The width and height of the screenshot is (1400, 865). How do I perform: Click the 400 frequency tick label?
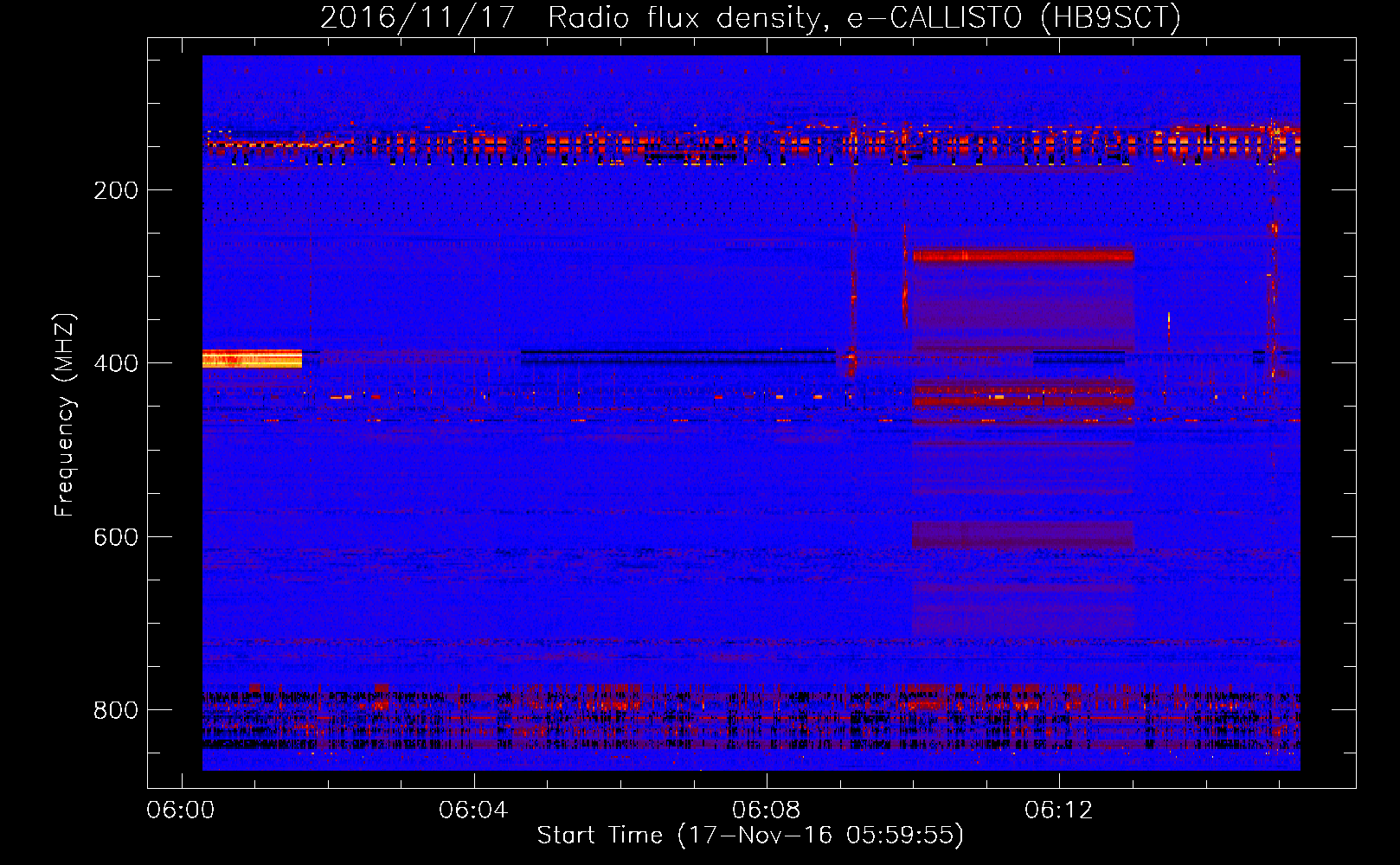116,363
